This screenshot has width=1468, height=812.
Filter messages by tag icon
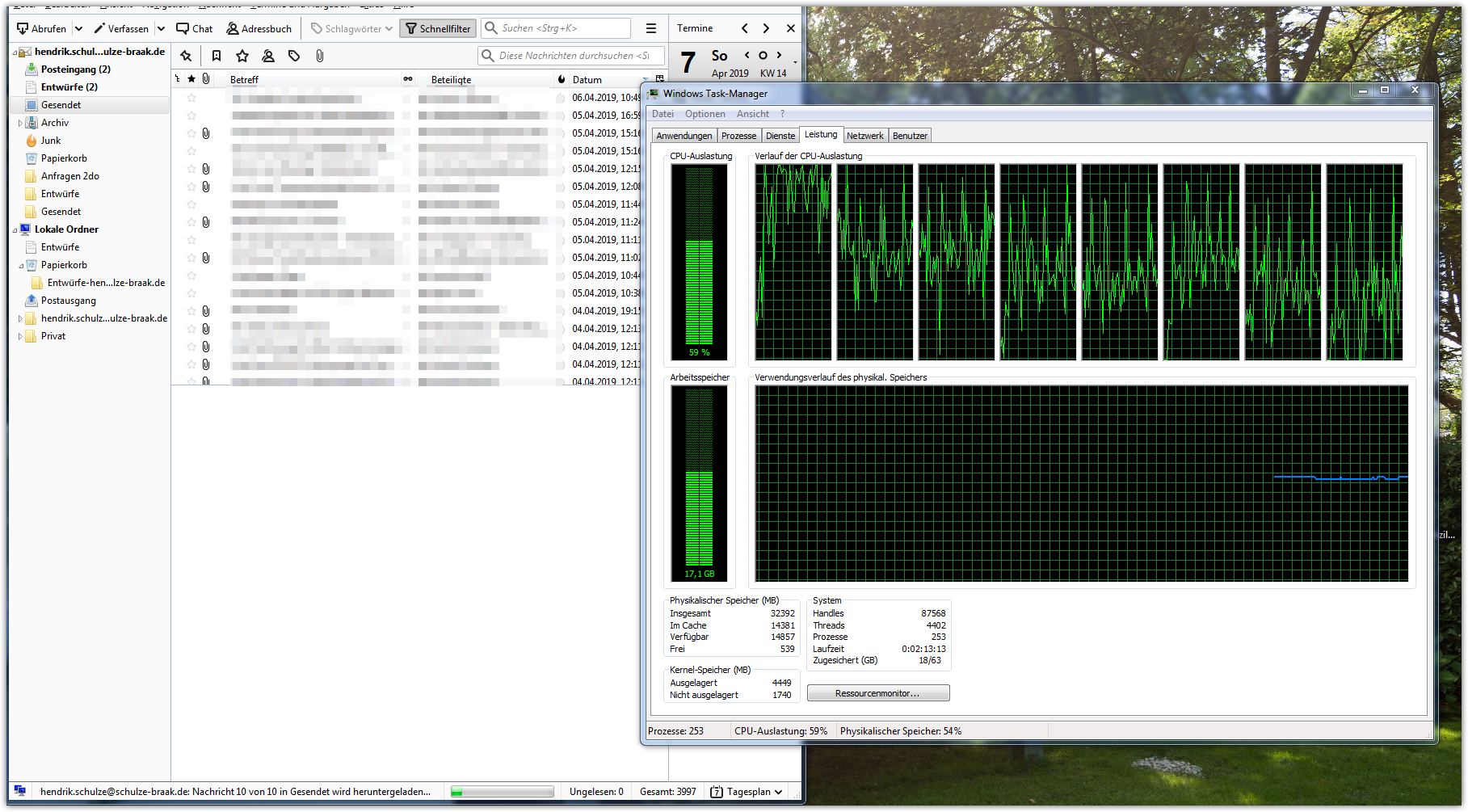pos(294,56)
